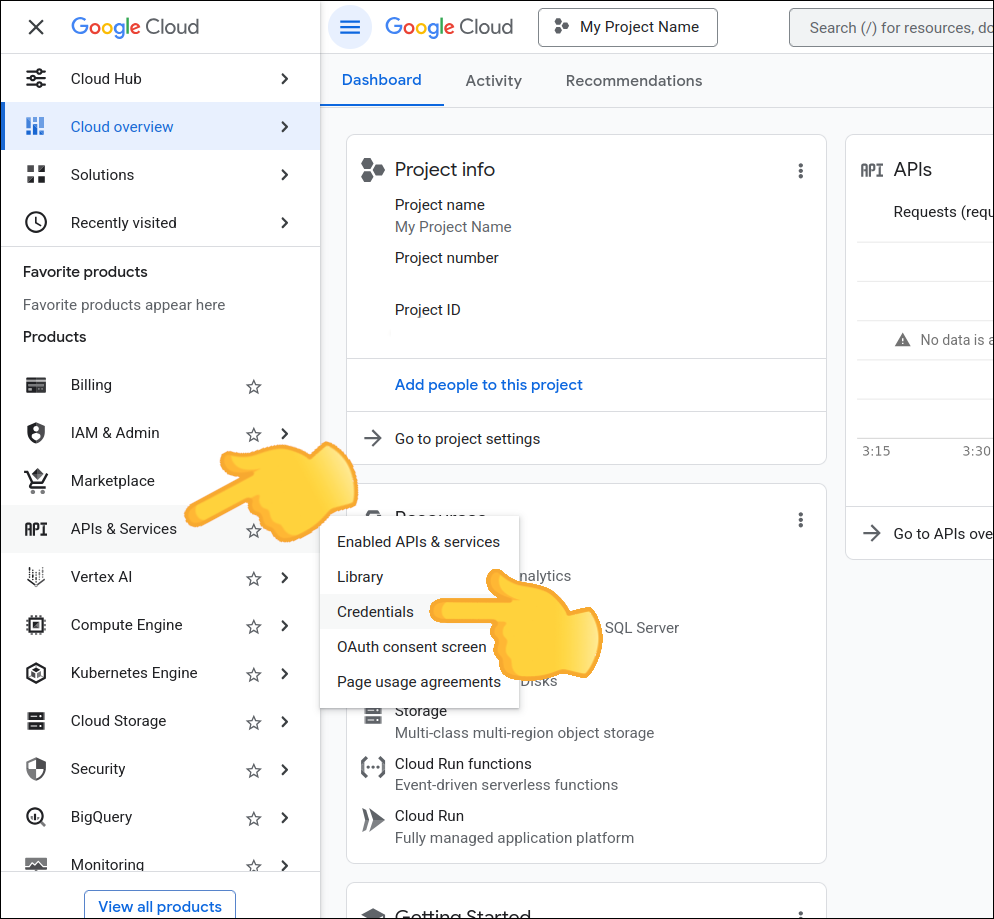Click the IAM & Admin shield icon

click(x=36, y=433)
